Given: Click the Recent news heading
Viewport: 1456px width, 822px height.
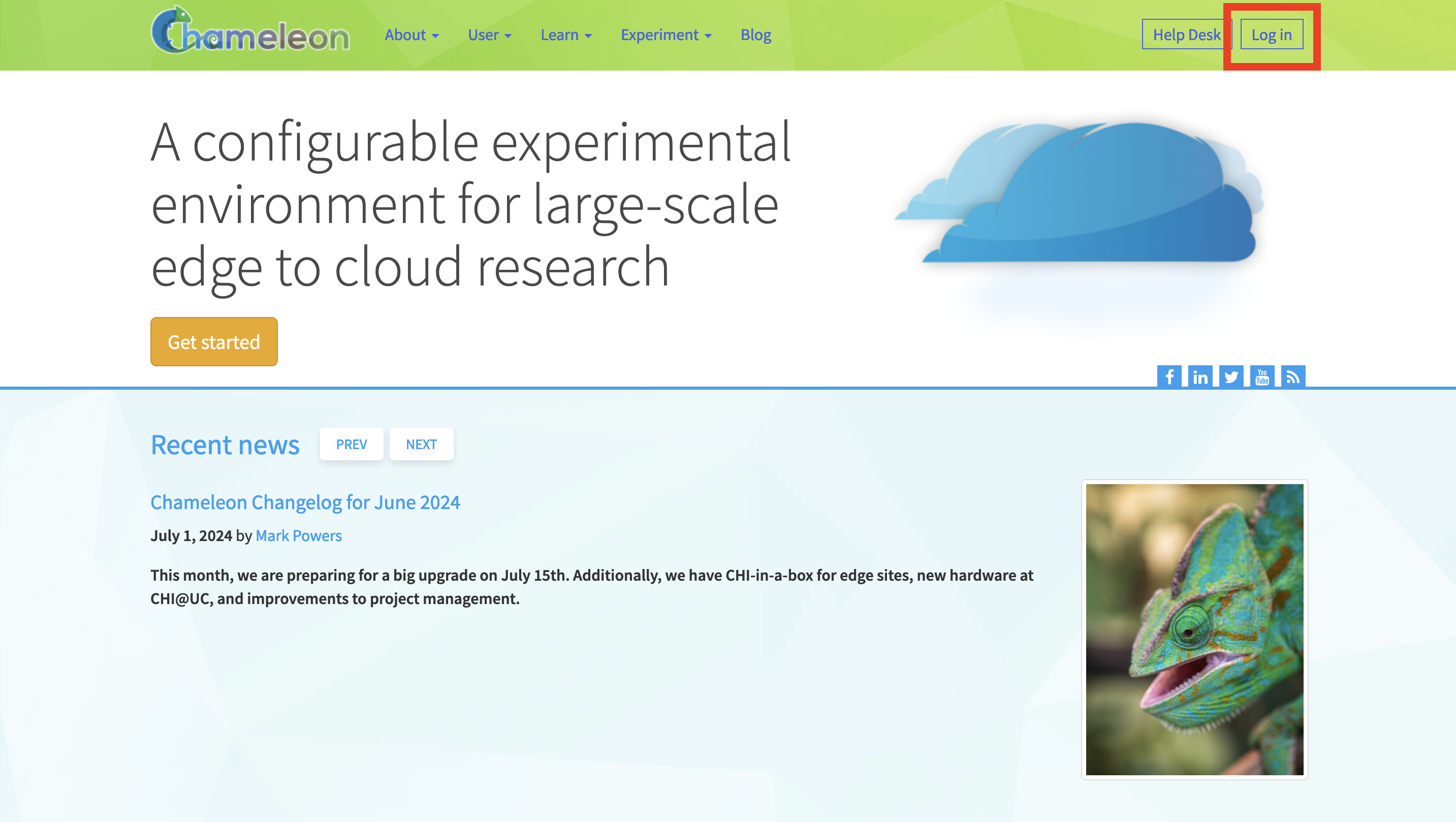Looking at the screenshot, I should point(225,445).
